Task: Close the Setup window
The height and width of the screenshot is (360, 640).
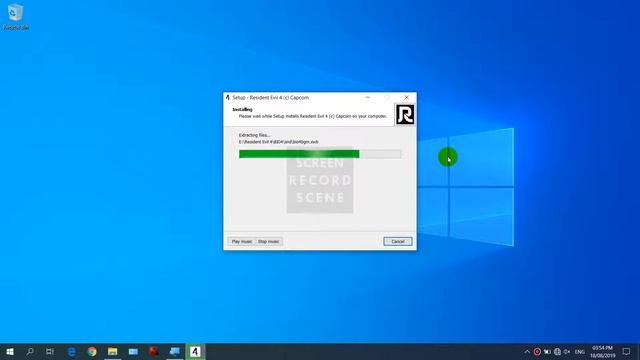Action: (407, 98)
